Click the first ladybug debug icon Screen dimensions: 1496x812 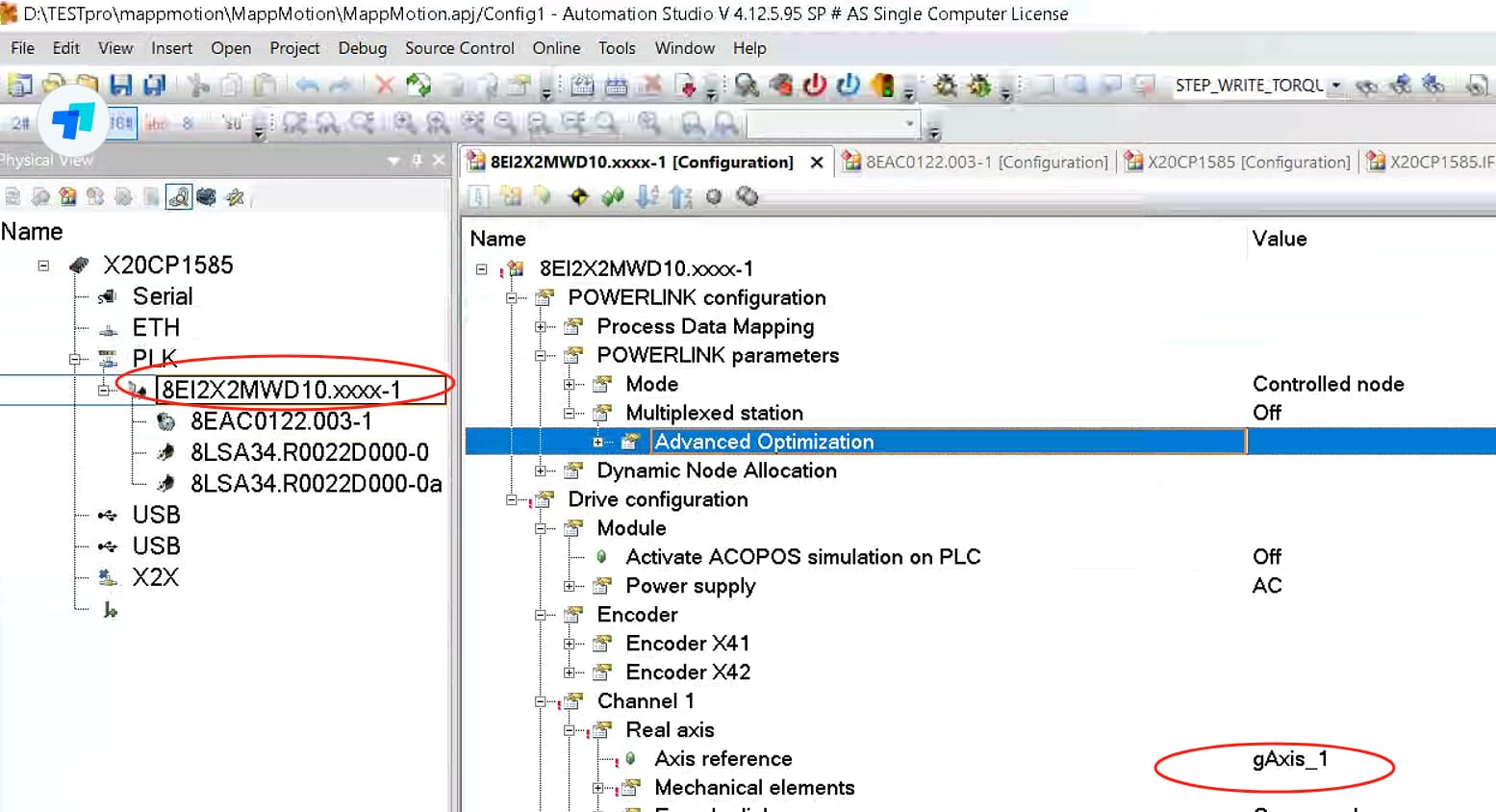[946, 86]
